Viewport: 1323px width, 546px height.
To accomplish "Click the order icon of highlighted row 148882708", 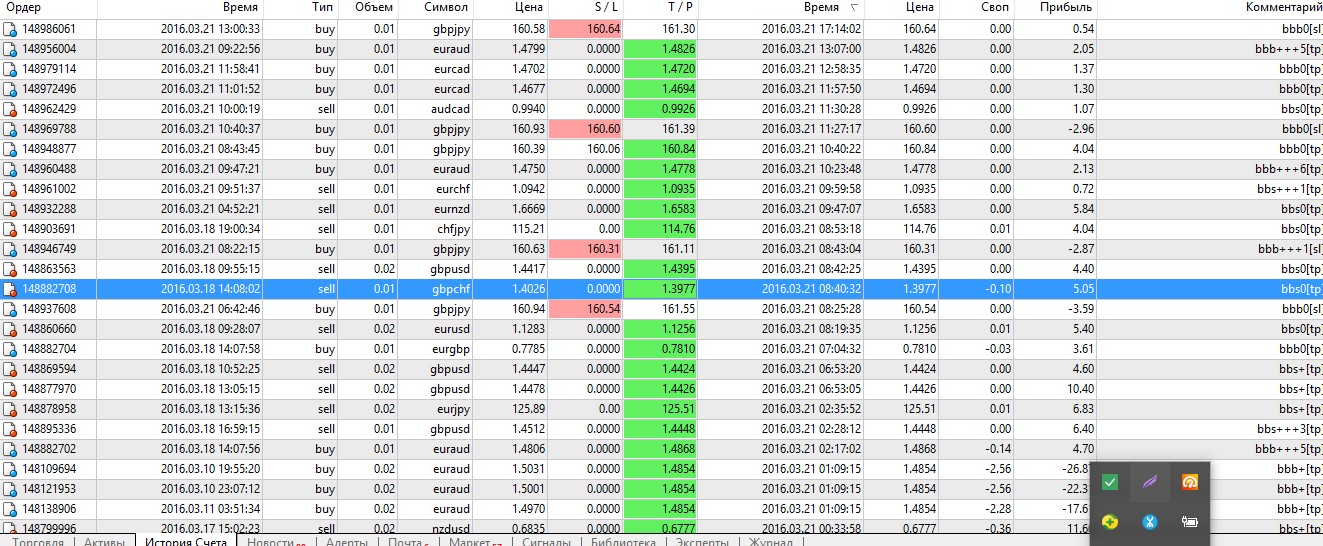I will pyautogui.click(x=10, y=289).
